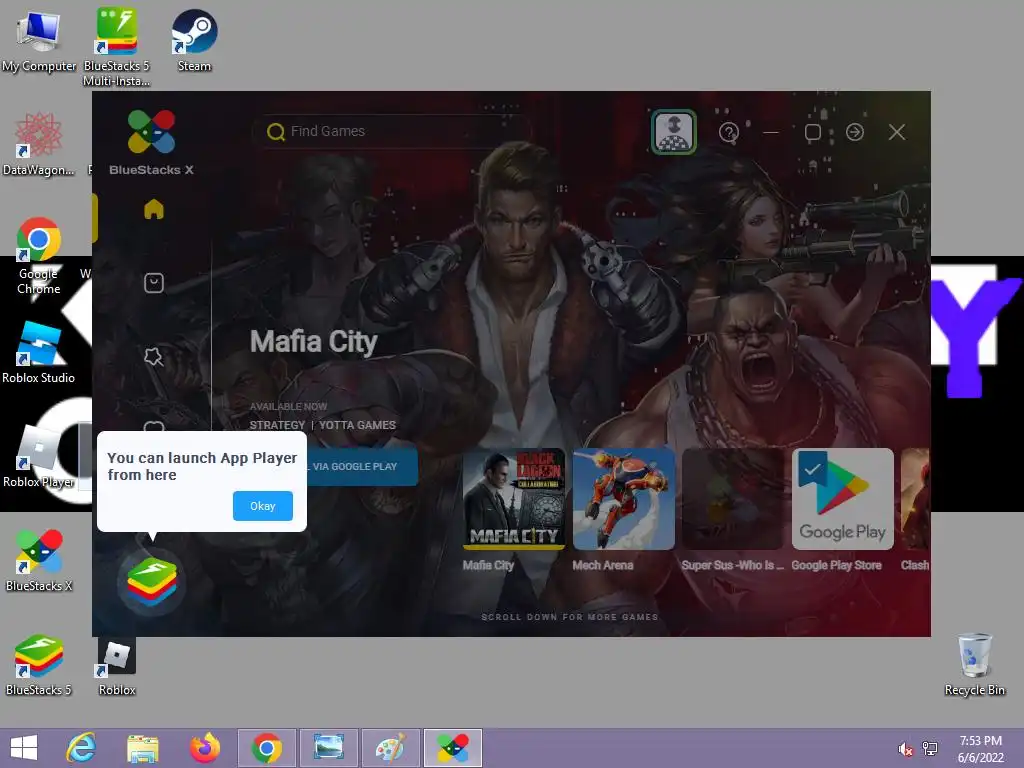This screenshot has height=768, width=1024.
Task: Launch App Player from BlueStacks sidebar icon
Action: 152,582
